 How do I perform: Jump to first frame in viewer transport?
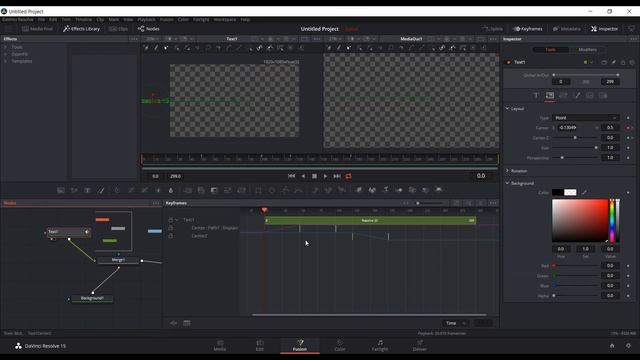pyautogui.click(x=291, y=176)
